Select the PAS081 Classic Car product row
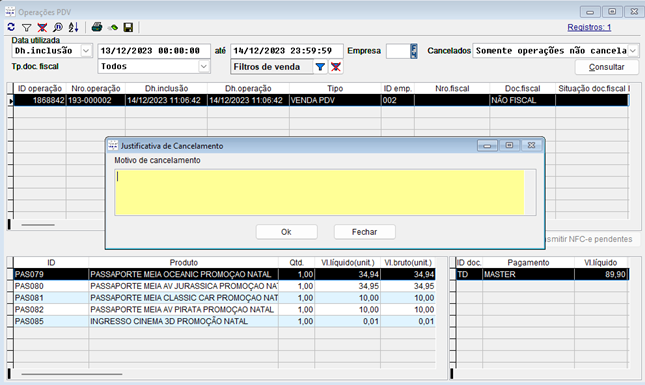Screen dimensions: 645x385 tap(225, 298)
